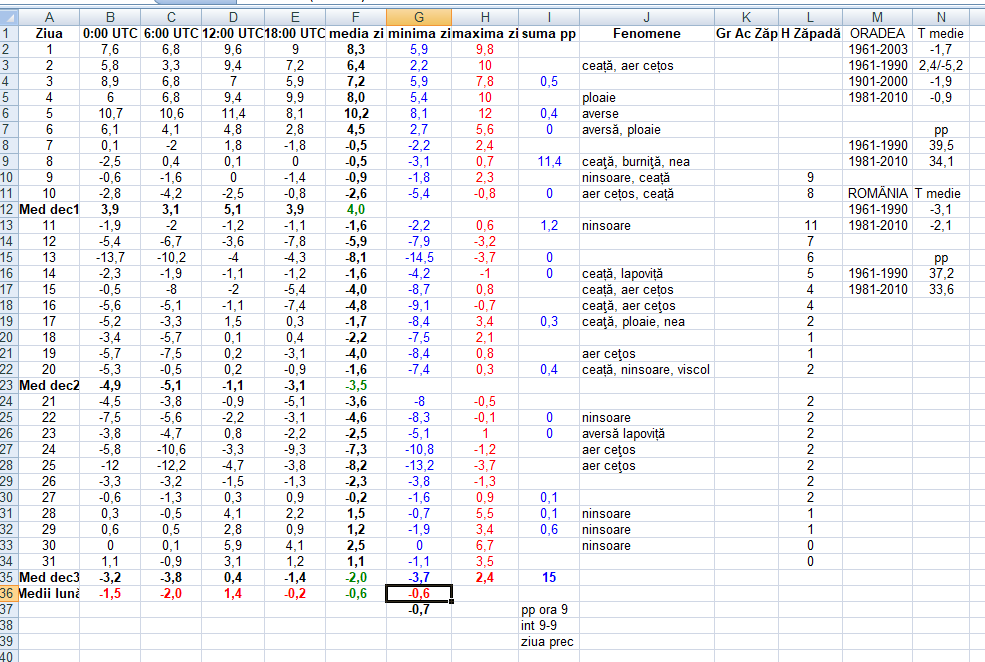
Task: Click the 'aversă lapoviță' cell
Action: click(x=646, y=434)
